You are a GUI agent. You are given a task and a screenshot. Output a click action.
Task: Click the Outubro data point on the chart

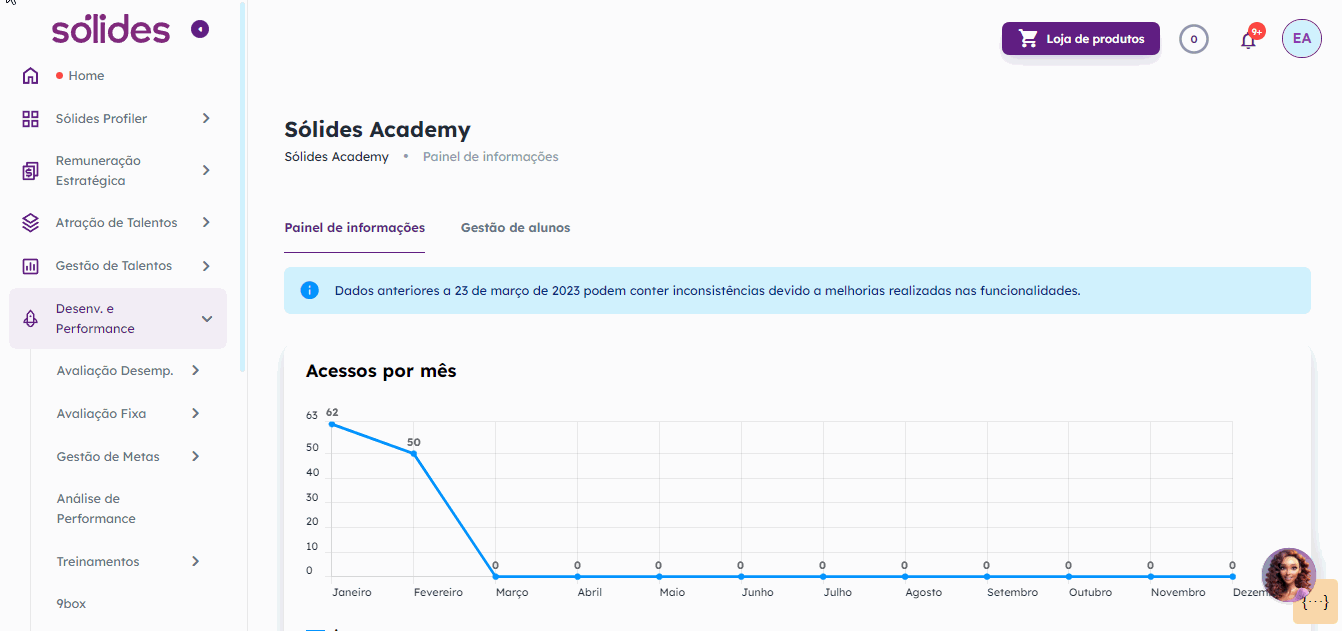click(1068, 577)
